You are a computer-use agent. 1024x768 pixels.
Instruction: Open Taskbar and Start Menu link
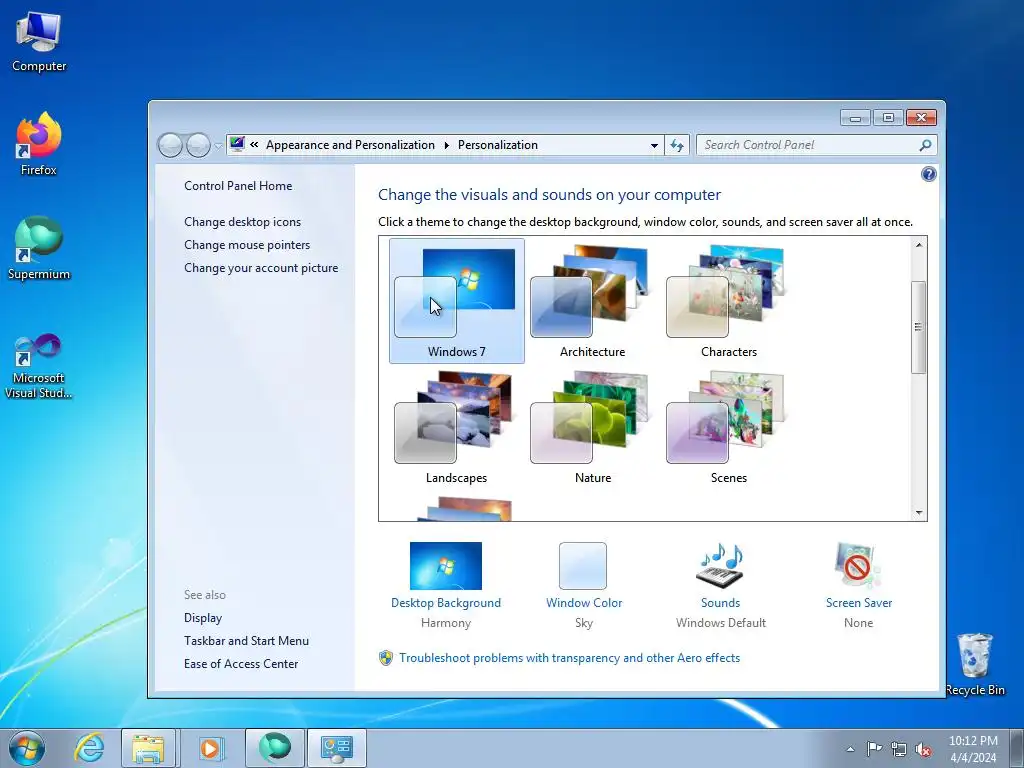246,641
